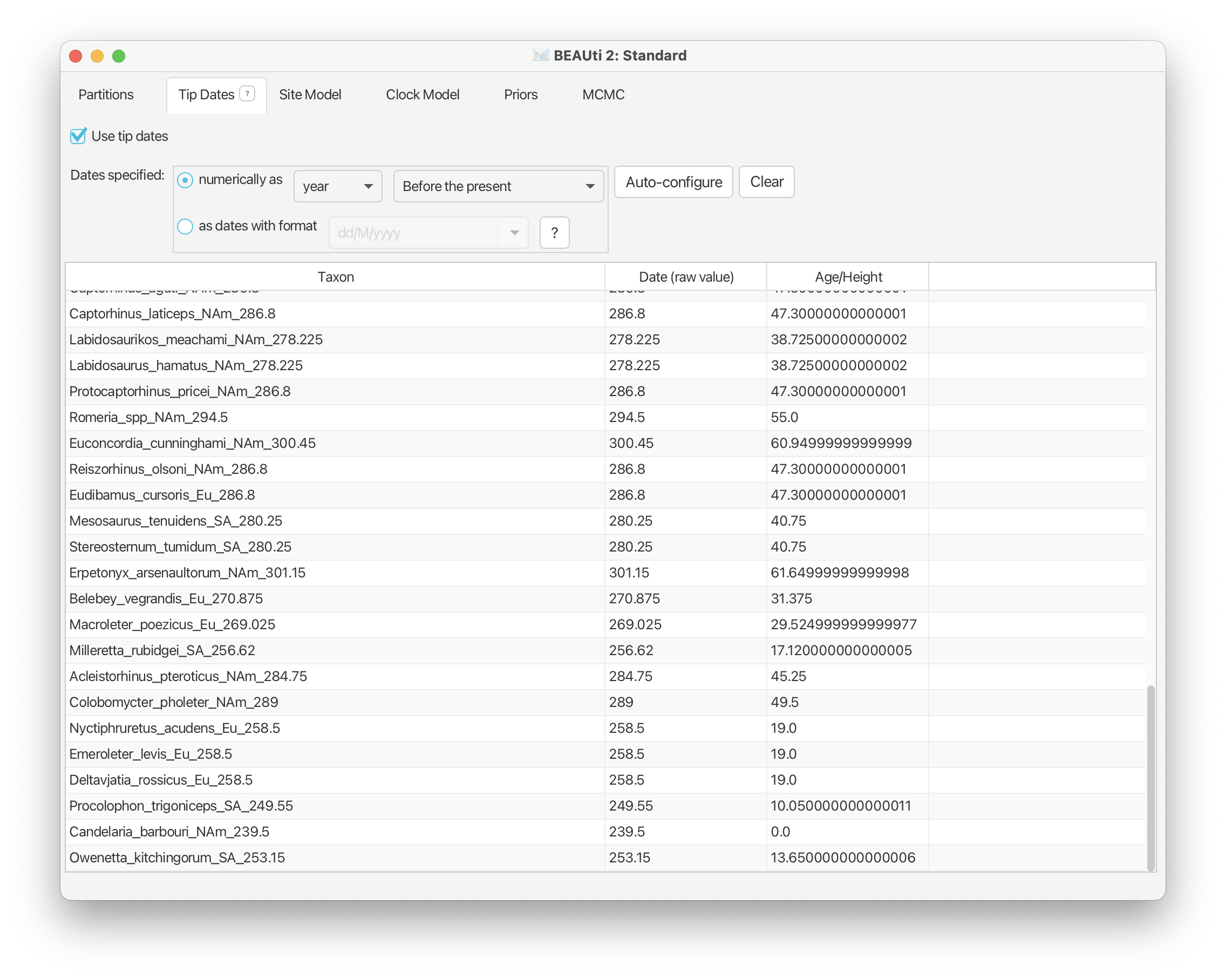Open the Clock Model tab
Screen dimensions: 1226x980
point(423,94)
